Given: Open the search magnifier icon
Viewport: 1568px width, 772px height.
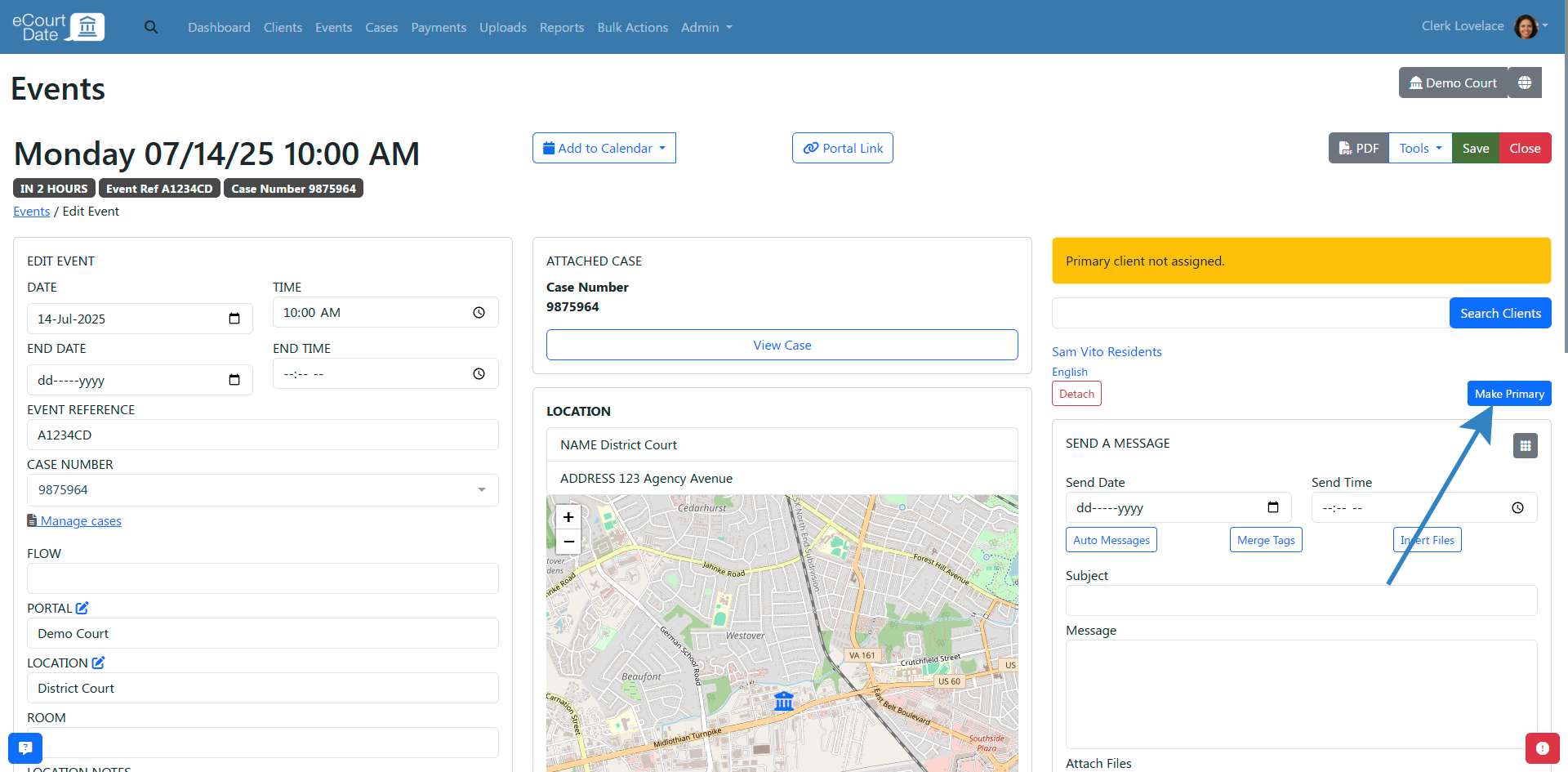Looking at the screenshot, I should (151, 27).
